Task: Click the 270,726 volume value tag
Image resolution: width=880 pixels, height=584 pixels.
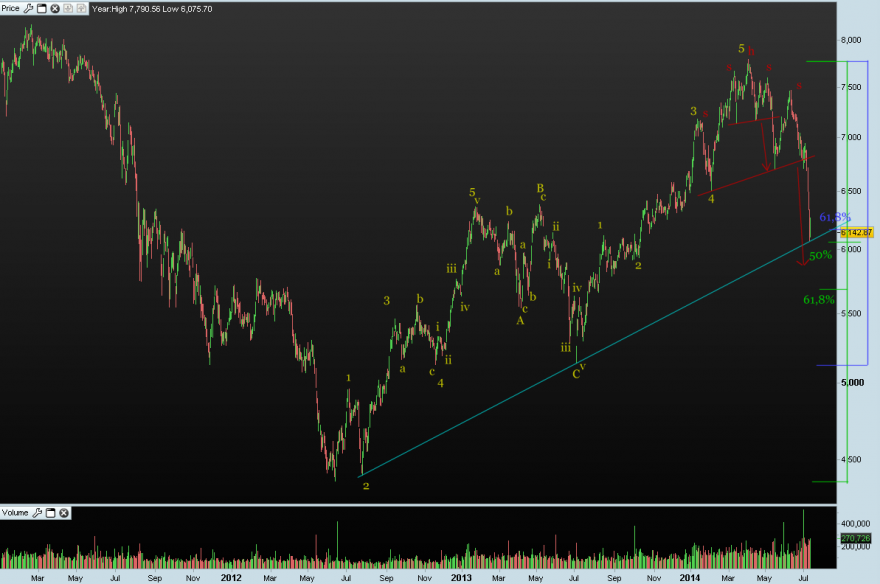Action: 856,538
